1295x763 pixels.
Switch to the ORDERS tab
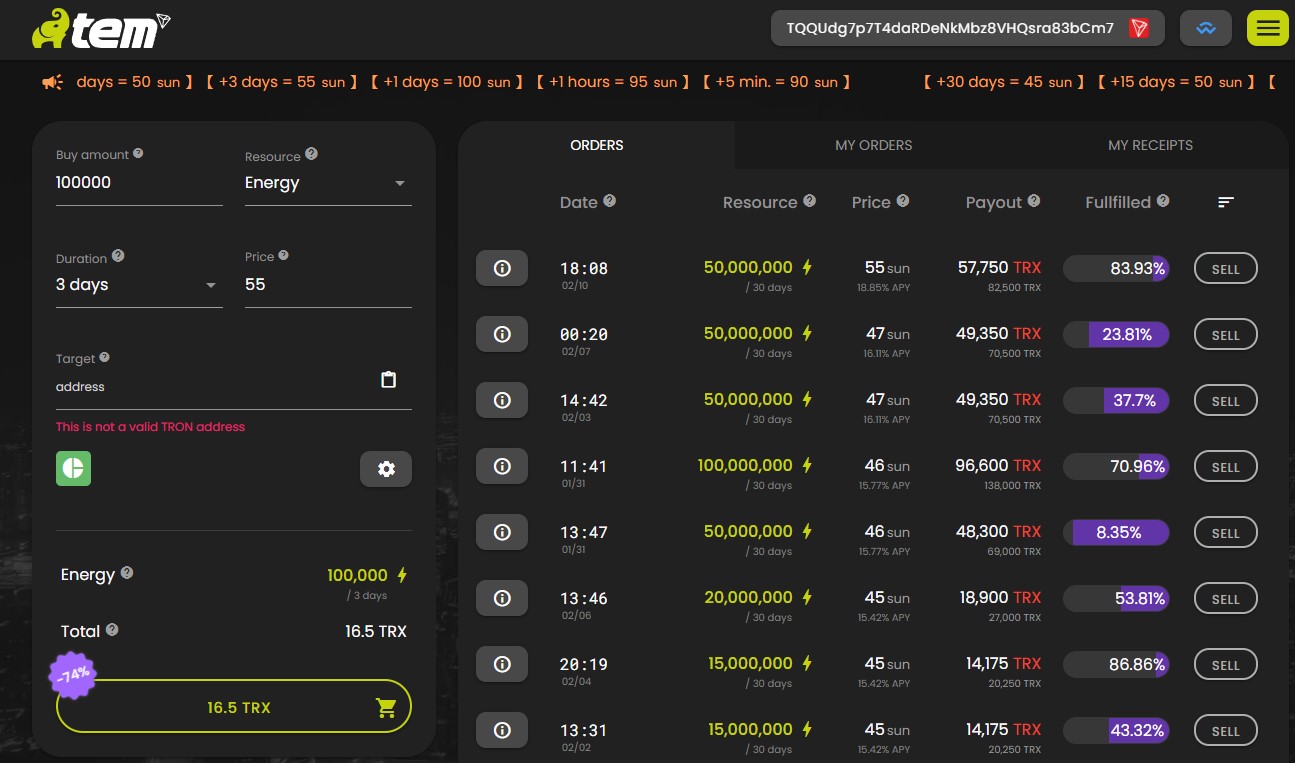(597, 145)
